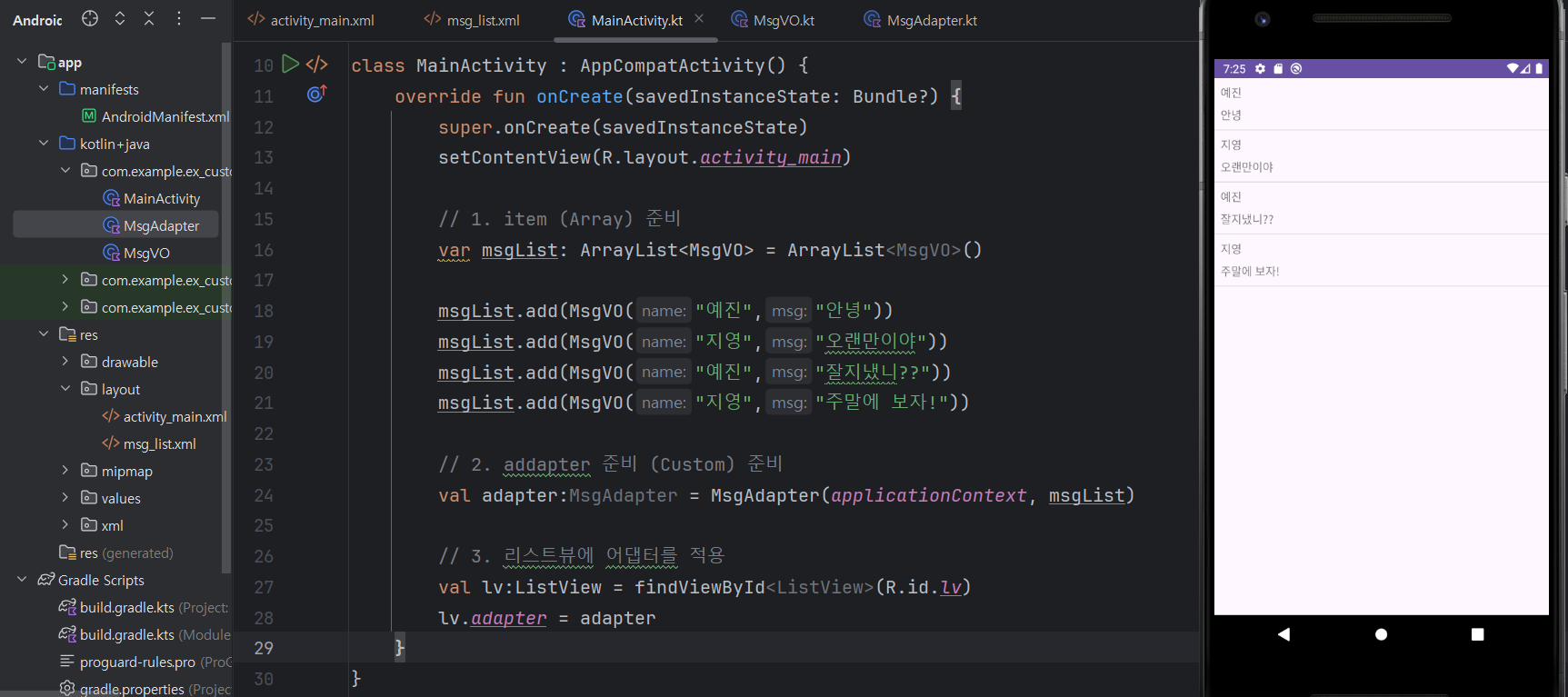Collapse the app module node
Viewport: 1568px width, 697px height.
[22, 61]
